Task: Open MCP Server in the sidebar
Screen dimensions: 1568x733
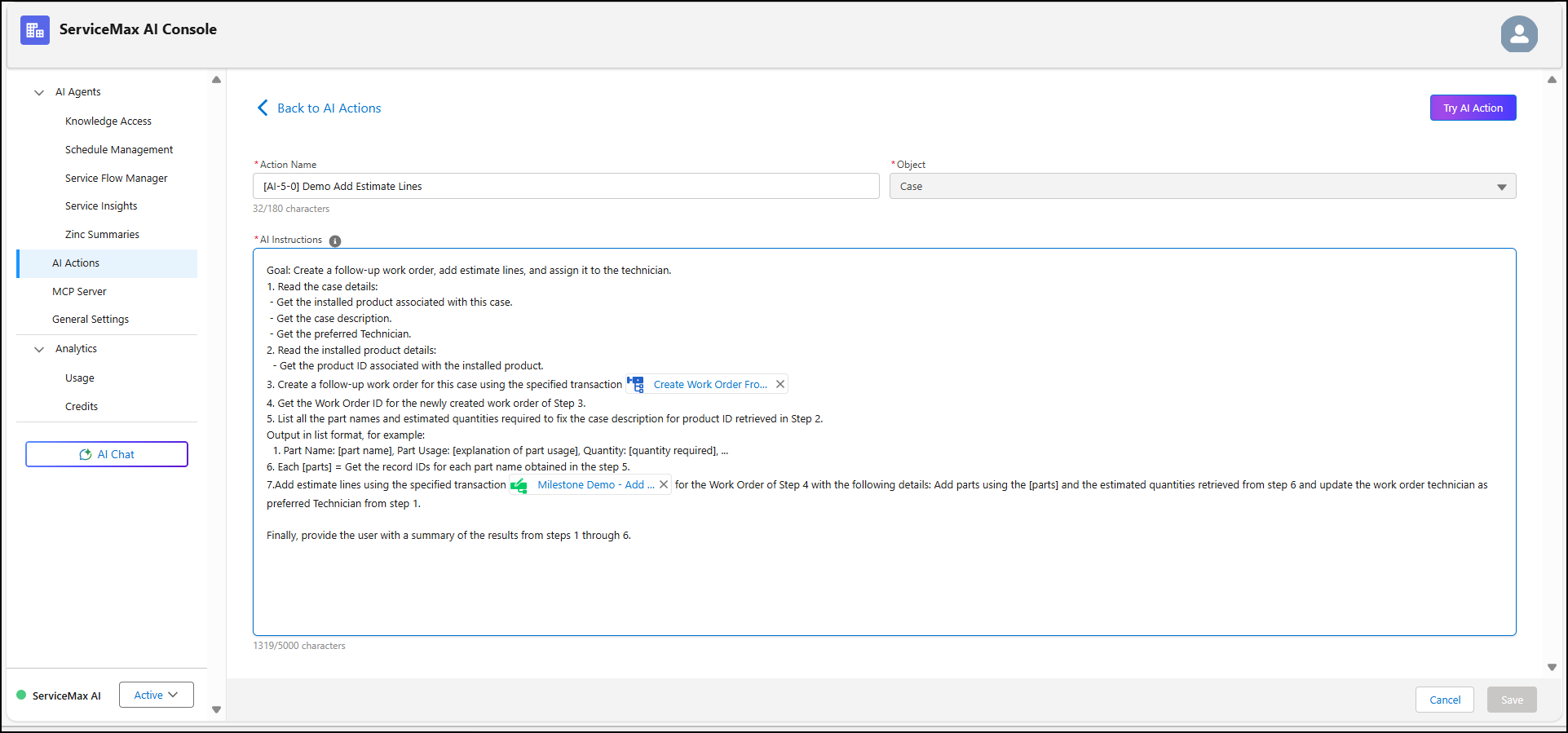Action: point(79,291)
